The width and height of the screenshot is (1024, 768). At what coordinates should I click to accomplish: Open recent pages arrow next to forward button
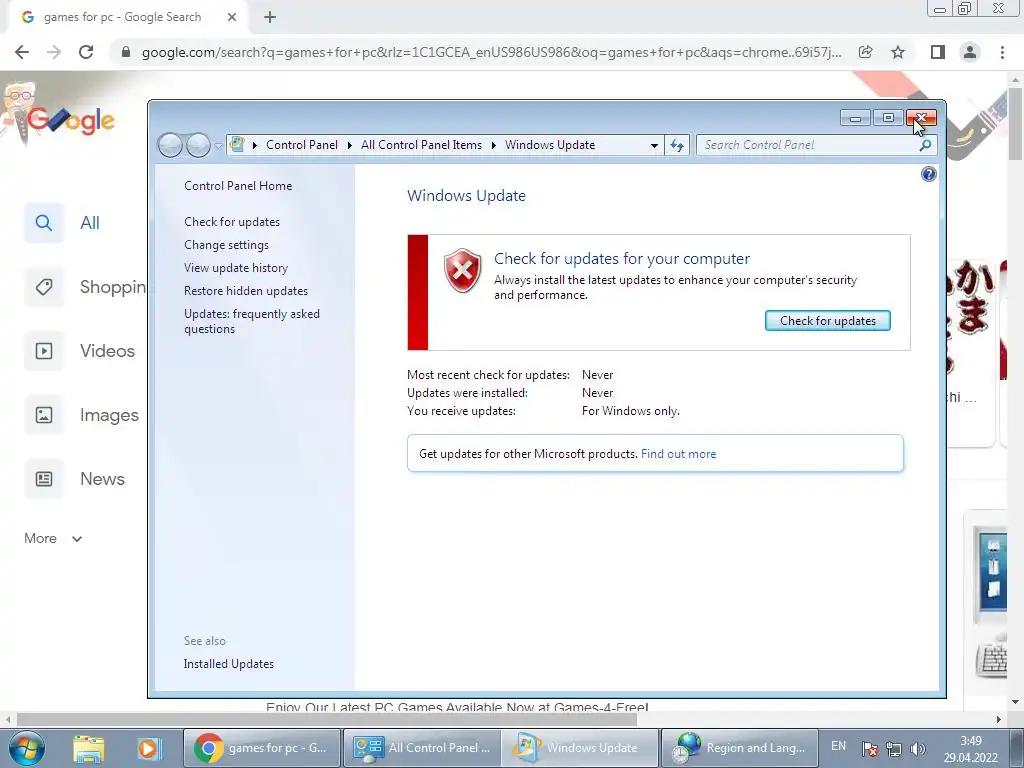(219, 146)
